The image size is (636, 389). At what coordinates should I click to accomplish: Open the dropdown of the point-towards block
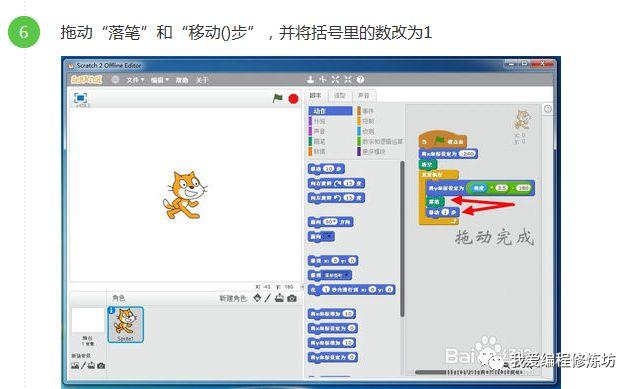pyautogui.click(x=328, y=236)
